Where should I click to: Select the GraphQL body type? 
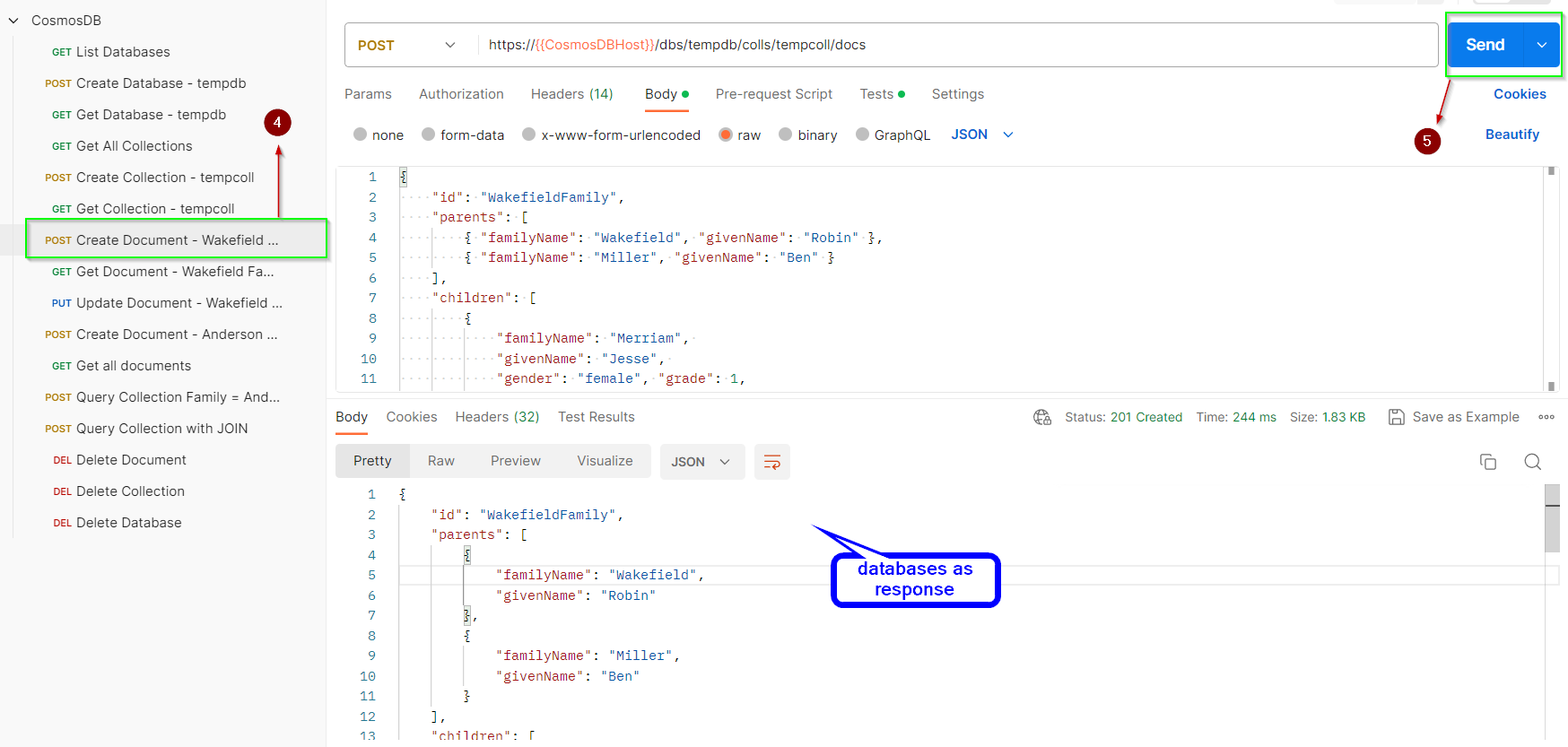coord(863,135)
